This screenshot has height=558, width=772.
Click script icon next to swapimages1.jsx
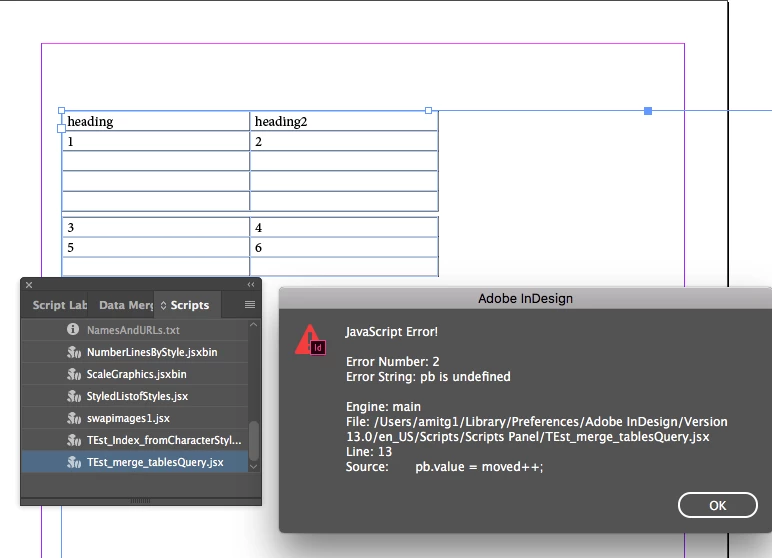coord(74,418)
